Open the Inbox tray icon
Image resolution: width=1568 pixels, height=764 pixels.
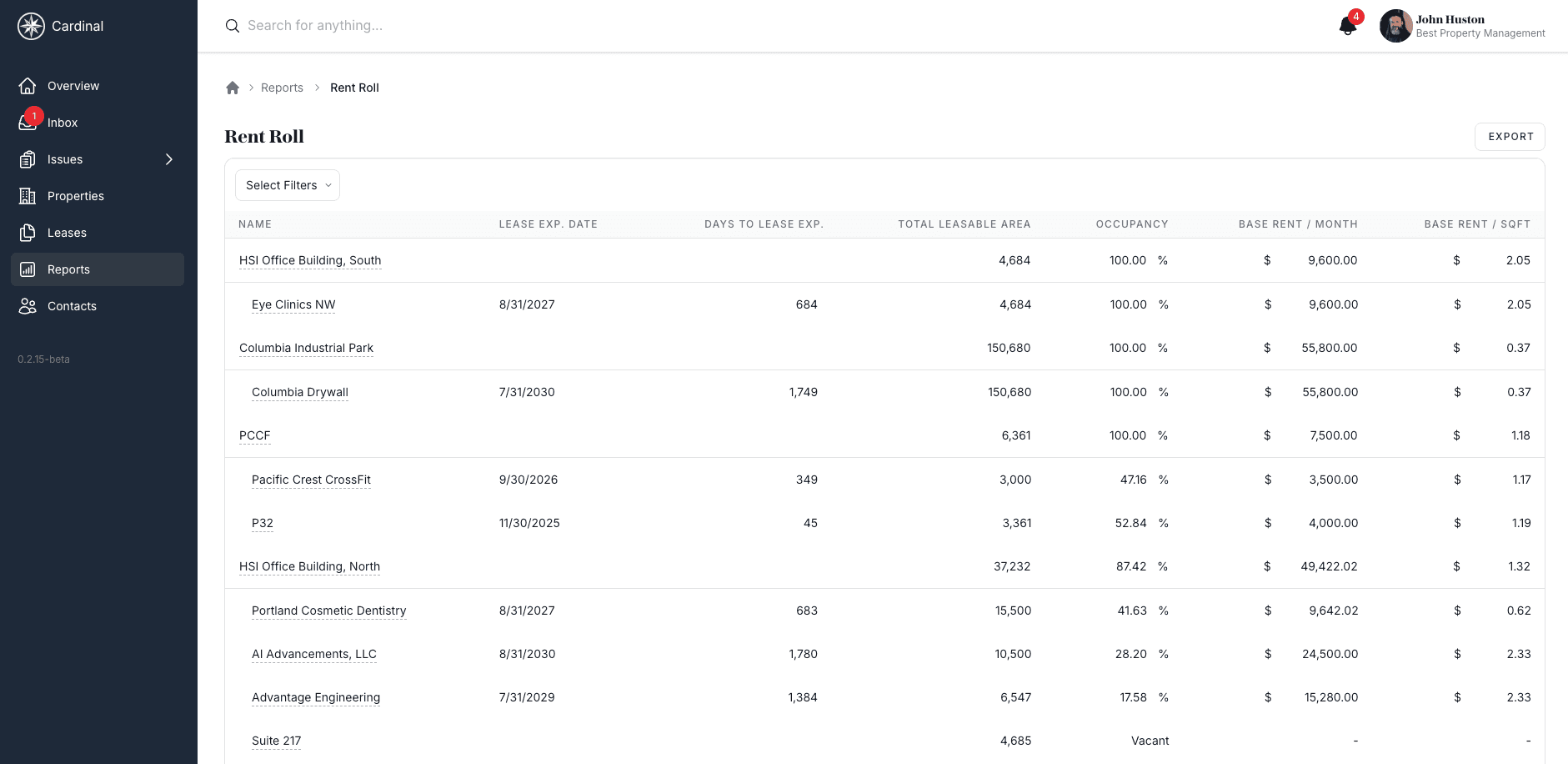(x=28, y=123)
